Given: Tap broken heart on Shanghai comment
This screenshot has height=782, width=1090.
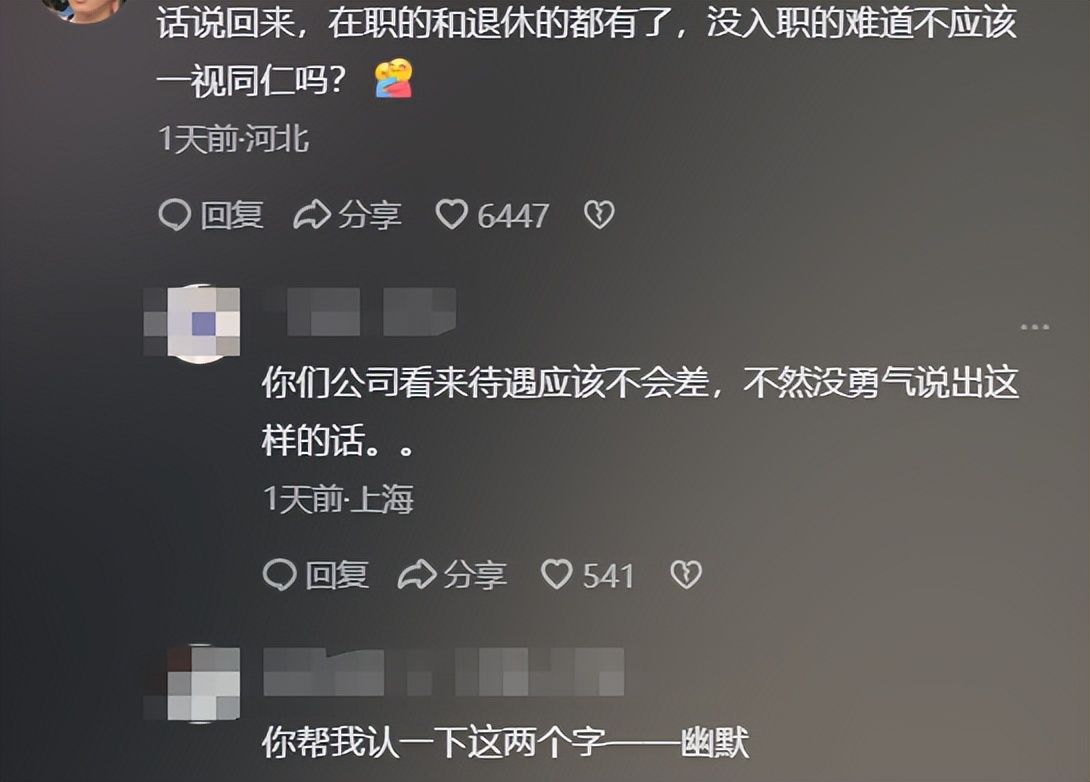Looking at the screenshot, I should coord(686,575).
